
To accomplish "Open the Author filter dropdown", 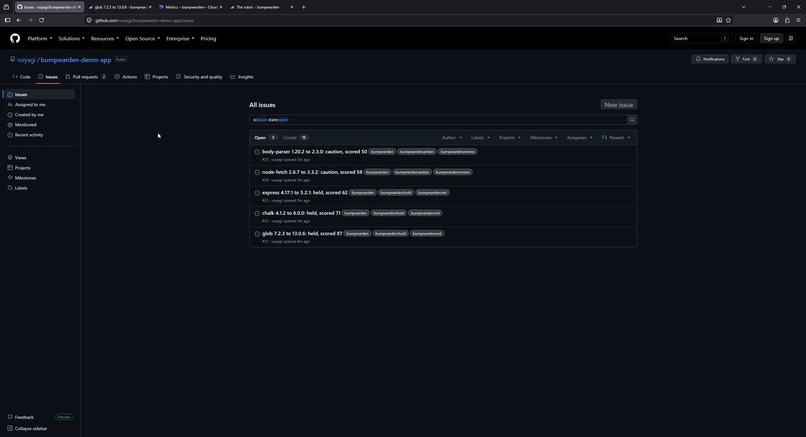I will (x=452, y=138).
